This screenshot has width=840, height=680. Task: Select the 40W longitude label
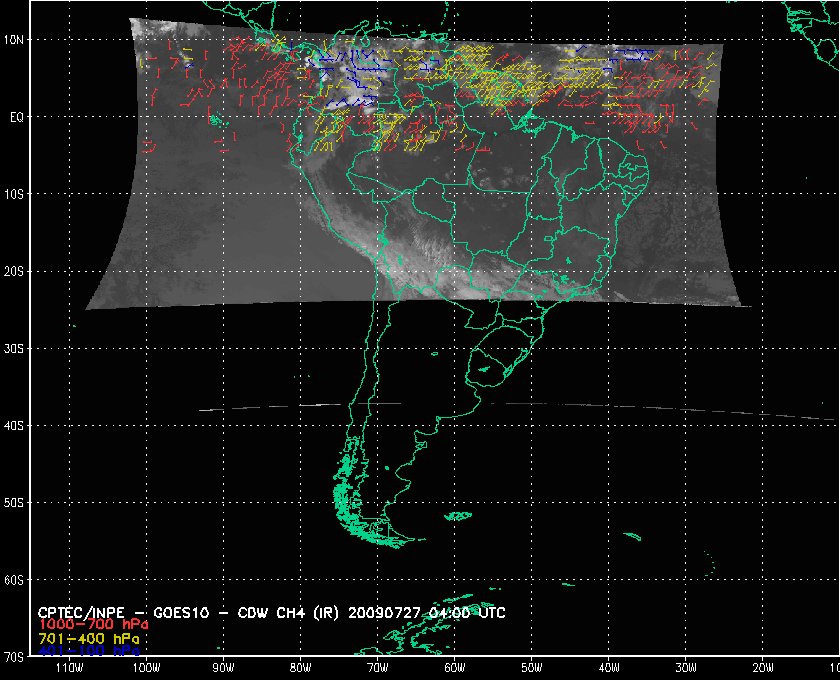pyautogui.click(x=609, y=668)
